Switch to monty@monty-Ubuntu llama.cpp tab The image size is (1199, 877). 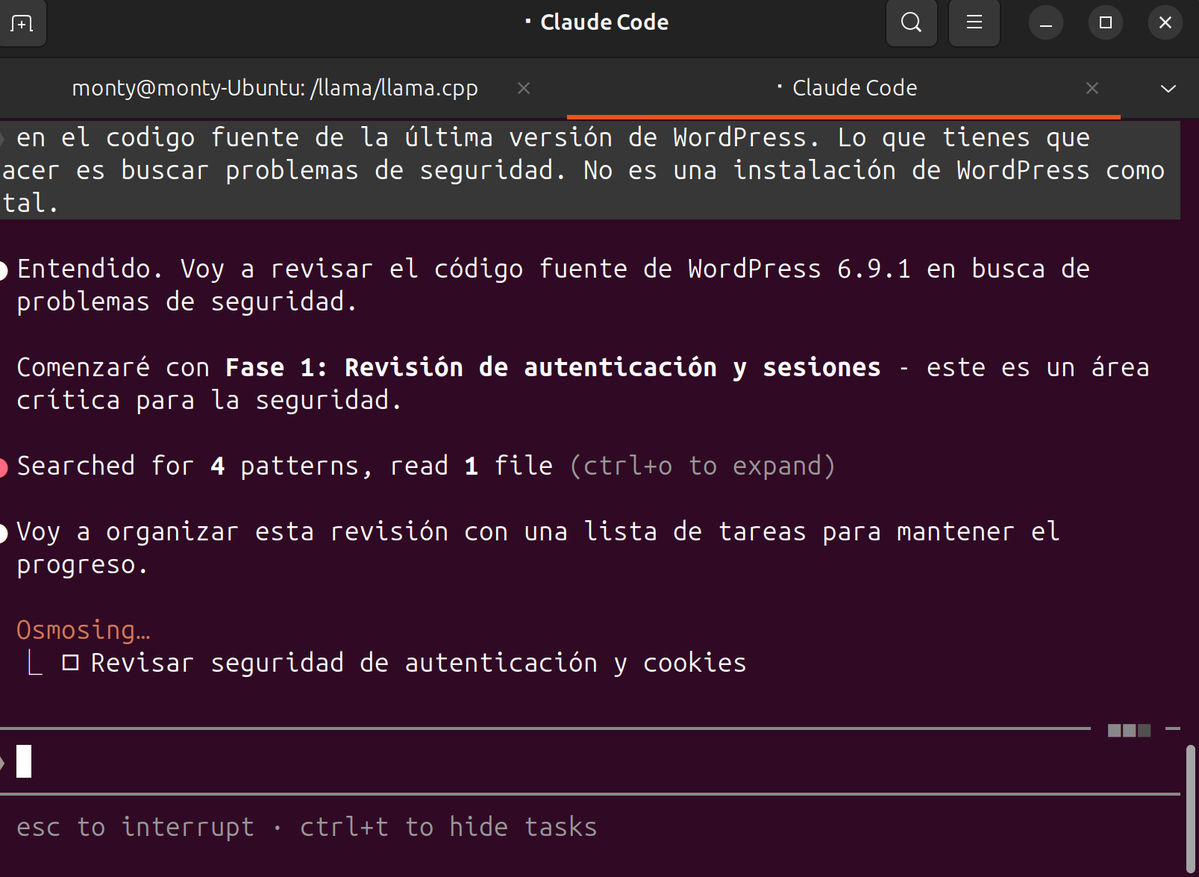275,88
